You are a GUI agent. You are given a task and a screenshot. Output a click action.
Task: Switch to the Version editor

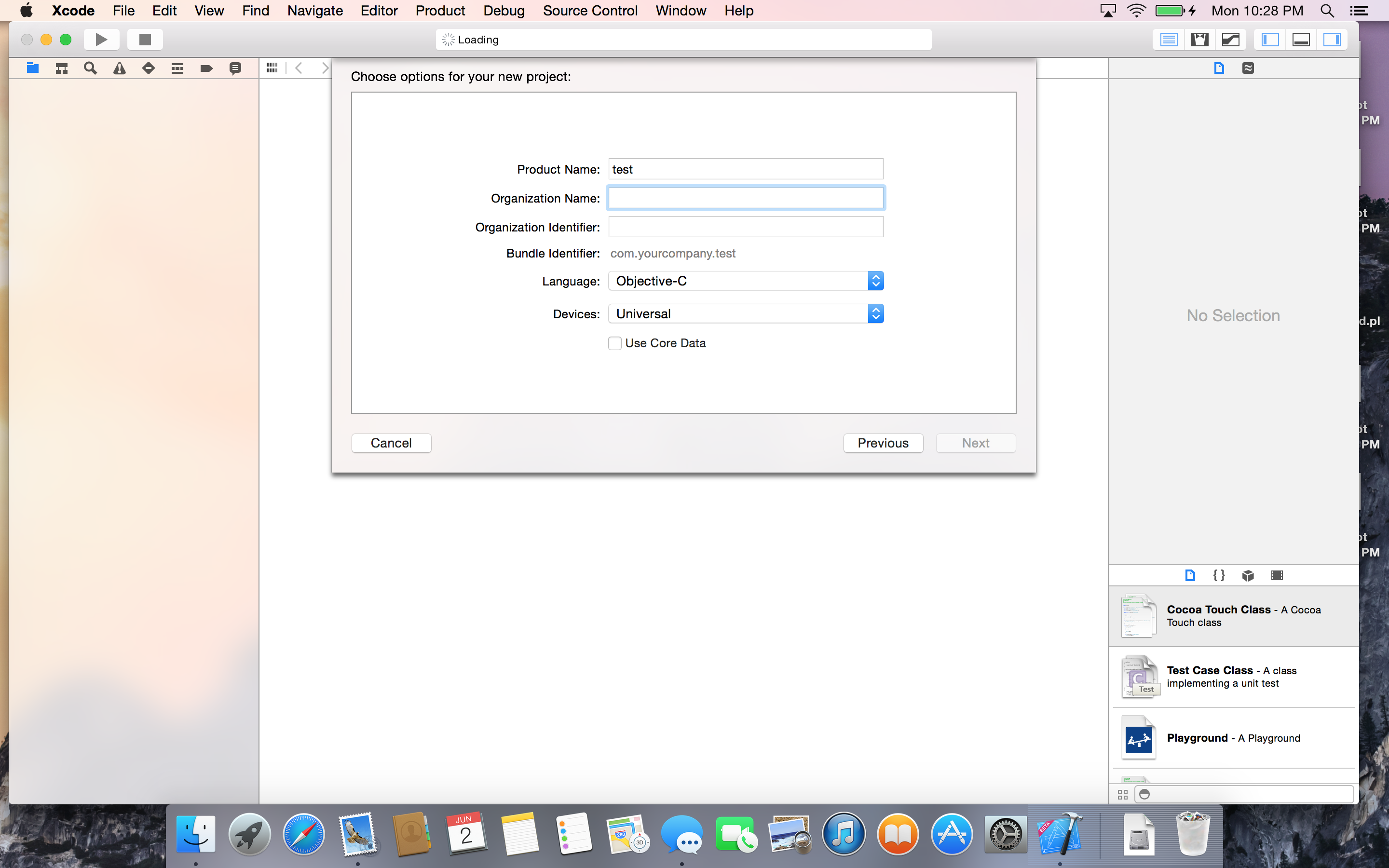point(1231,39)
